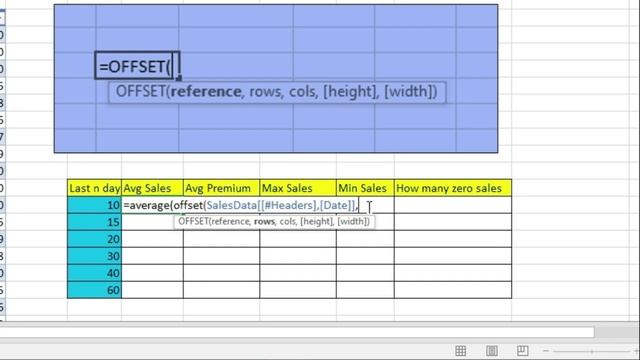
Task: Click the horizontal scrollbar thumb
Action: coord(297,332)
